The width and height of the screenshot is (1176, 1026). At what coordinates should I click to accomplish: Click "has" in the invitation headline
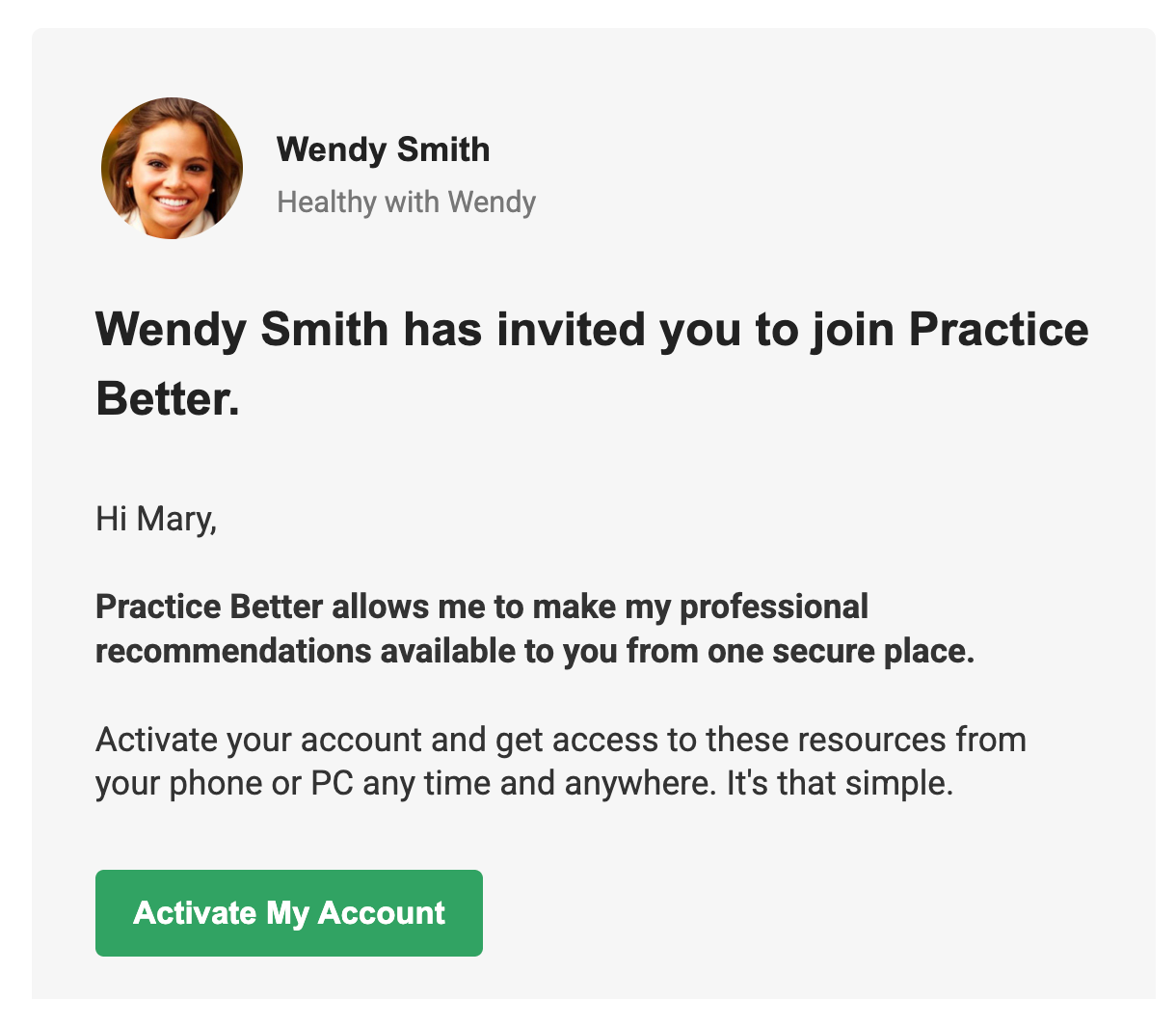point(442,330)
